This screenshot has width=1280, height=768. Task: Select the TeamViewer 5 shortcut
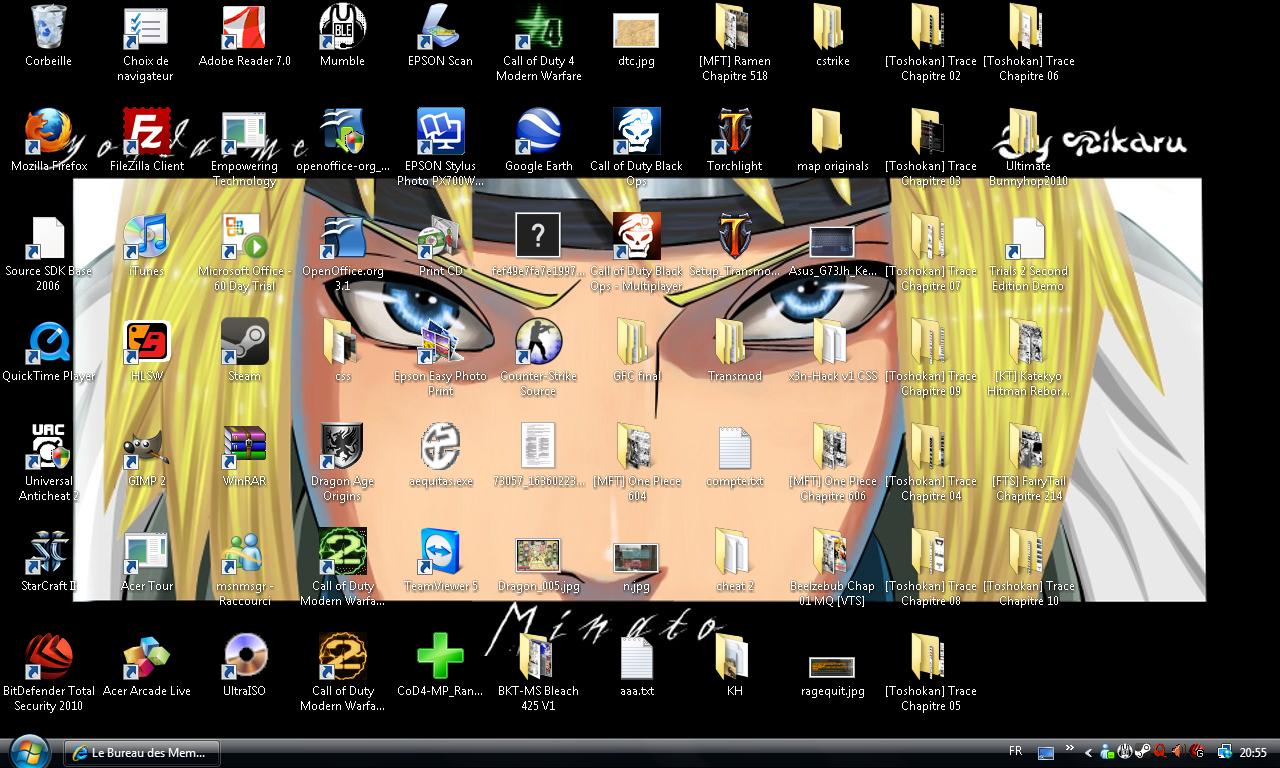coord(440,552)
